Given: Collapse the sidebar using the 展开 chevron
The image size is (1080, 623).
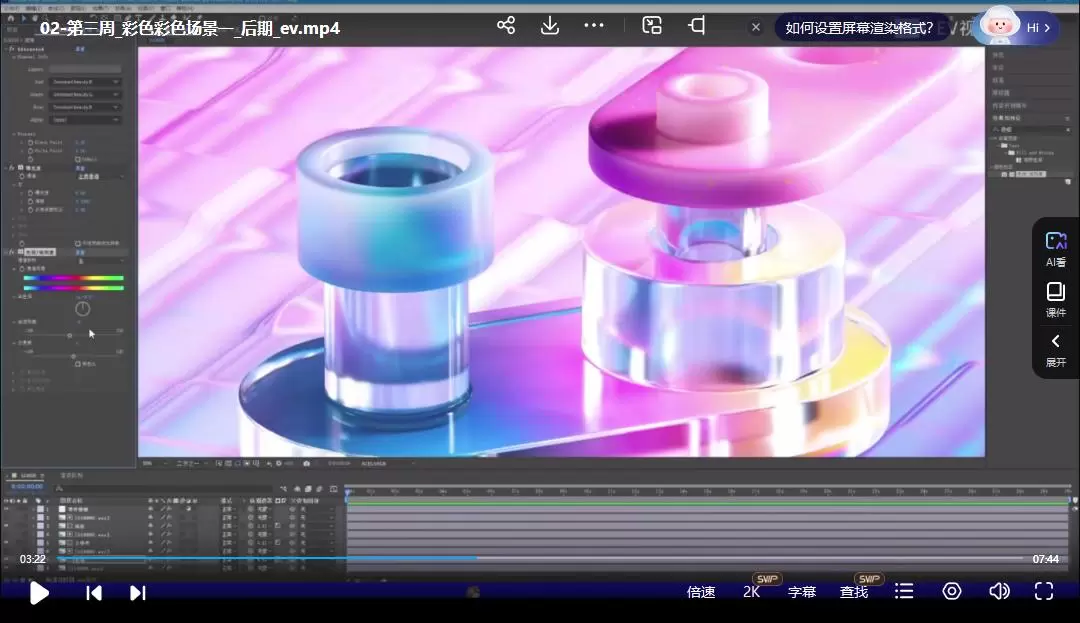Looking at the screenshot, I should tap(1056, 349).
